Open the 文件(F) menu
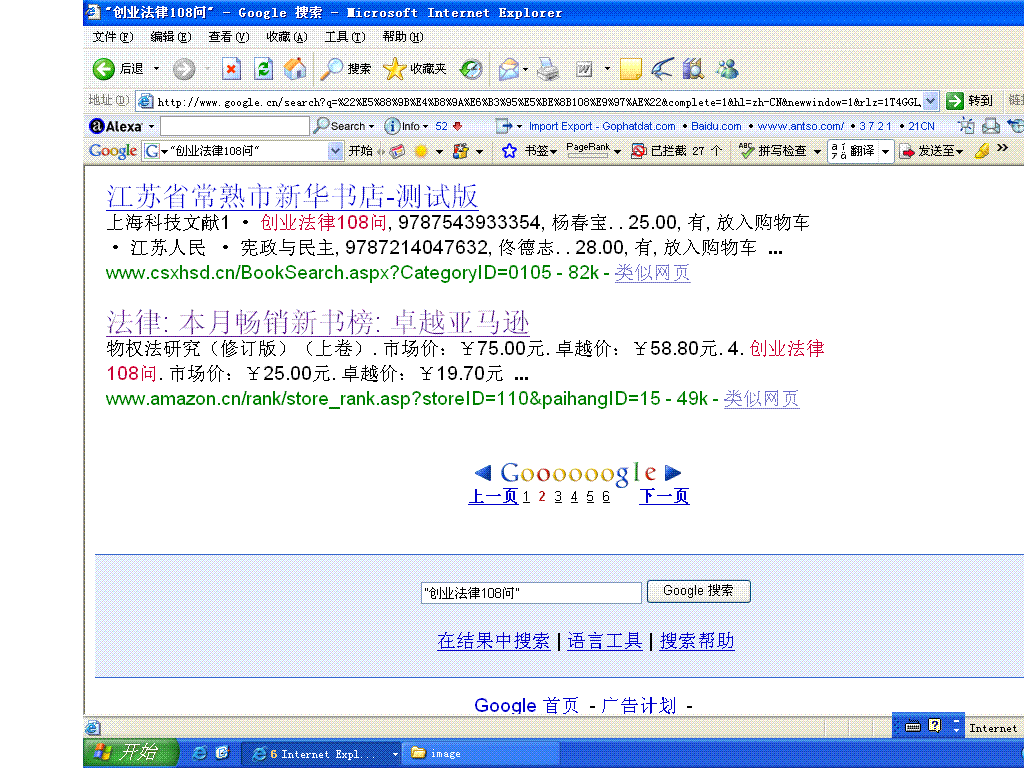The width and height of the screenshot is (1024, 768). click(x=112, y=37)
